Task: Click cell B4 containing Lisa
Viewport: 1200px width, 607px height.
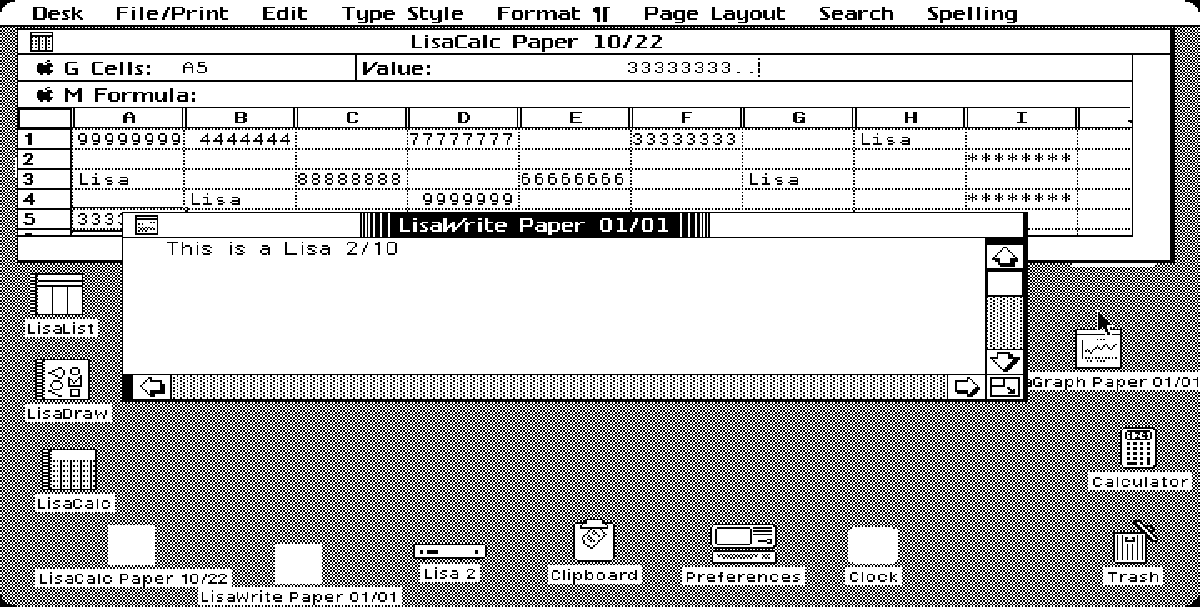Action: 240,199
